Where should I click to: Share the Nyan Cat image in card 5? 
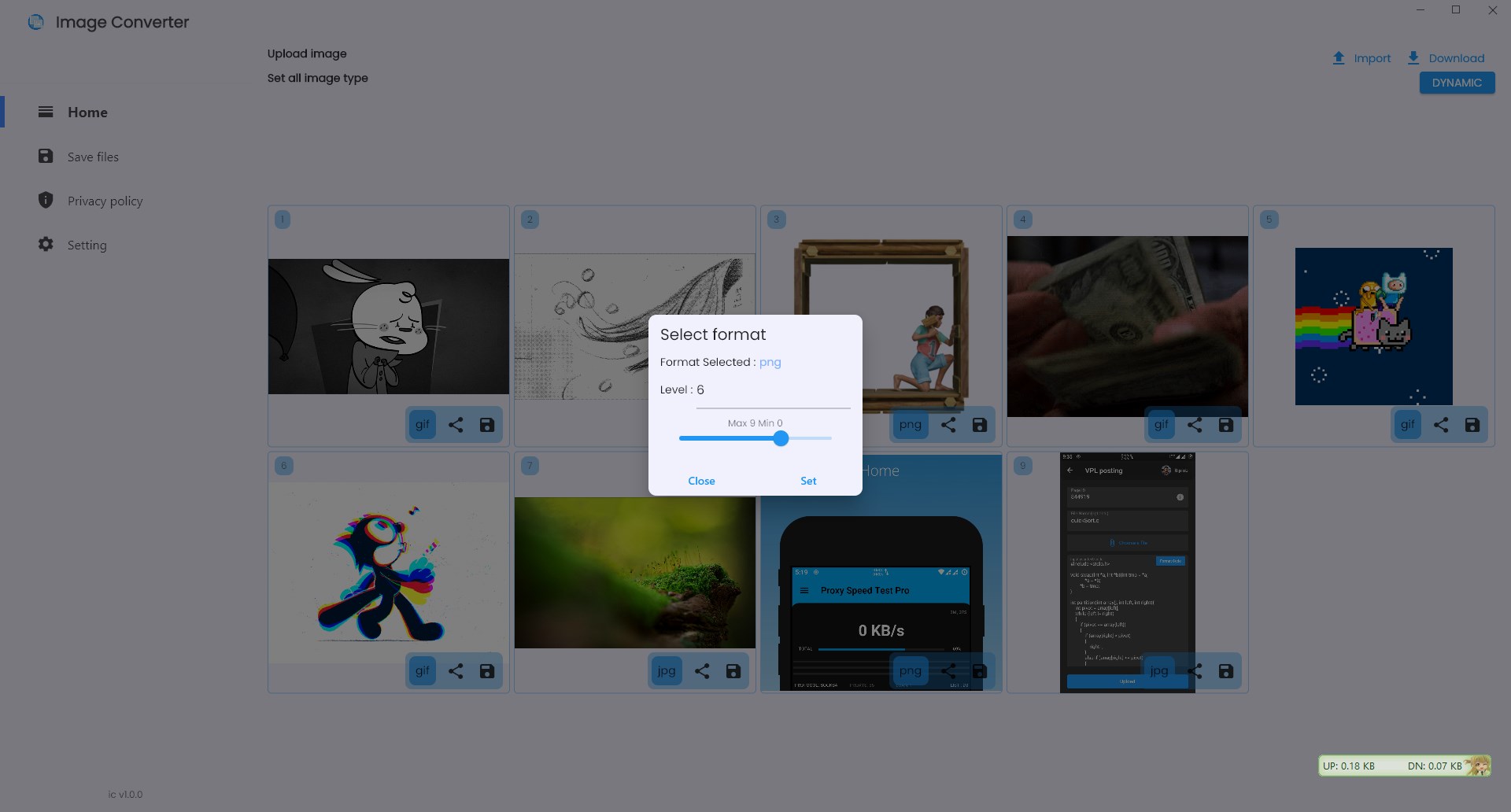(x=1441, y=425)
